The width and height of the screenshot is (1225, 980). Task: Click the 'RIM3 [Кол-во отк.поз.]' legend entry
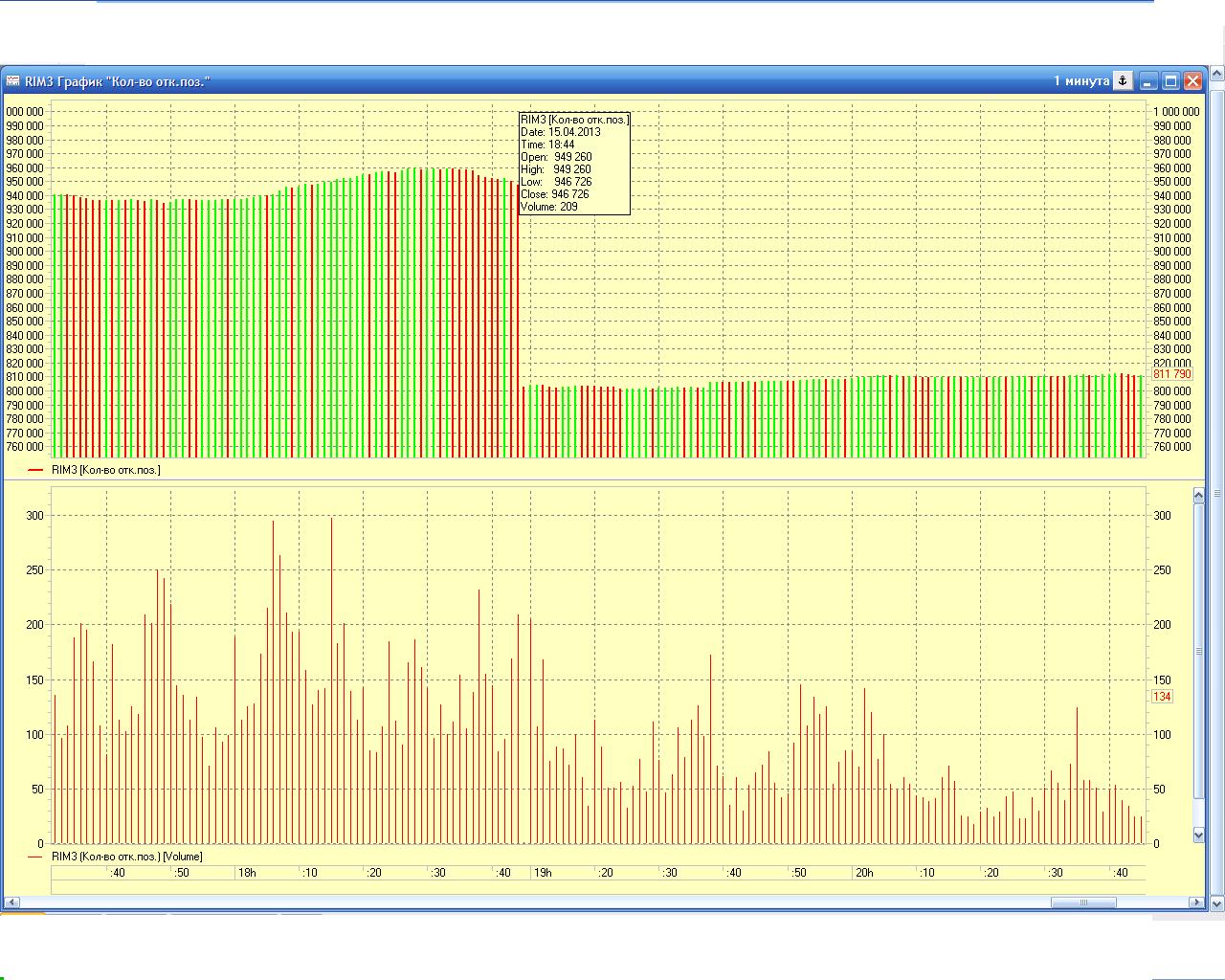point(105,470)
